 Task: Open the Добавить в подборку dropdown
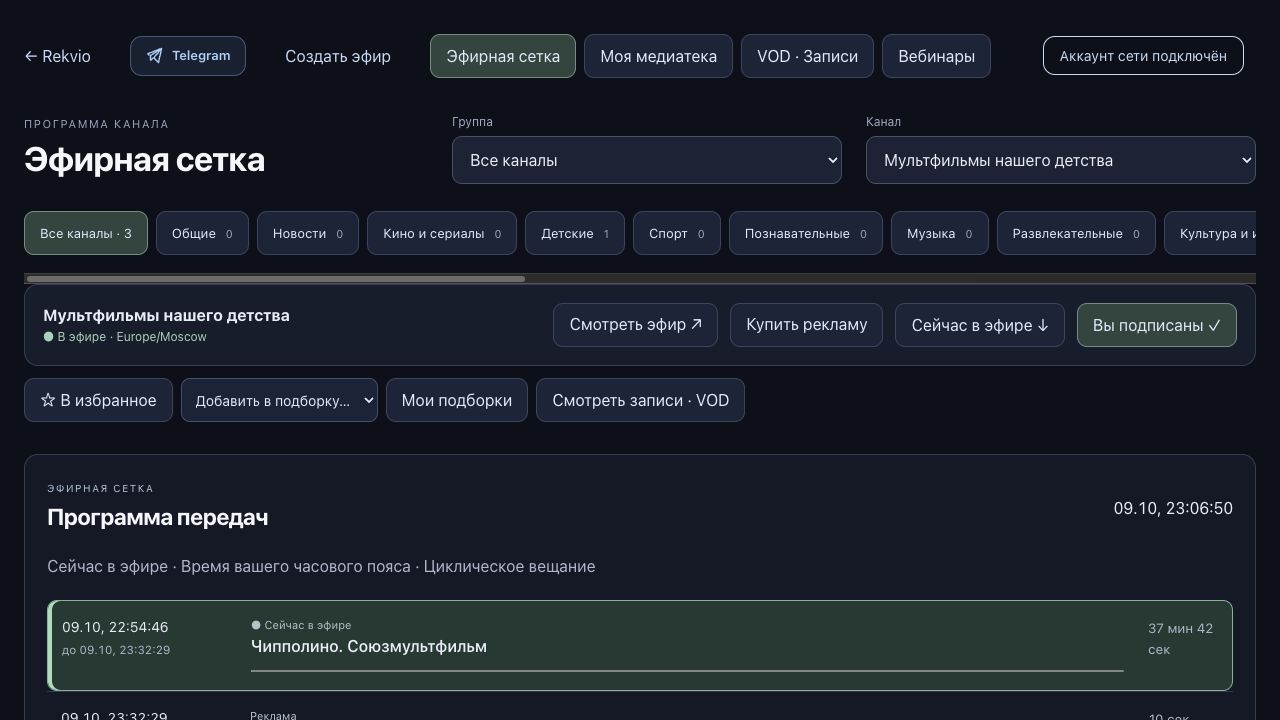pyautogui.click(x=279, y=400)
